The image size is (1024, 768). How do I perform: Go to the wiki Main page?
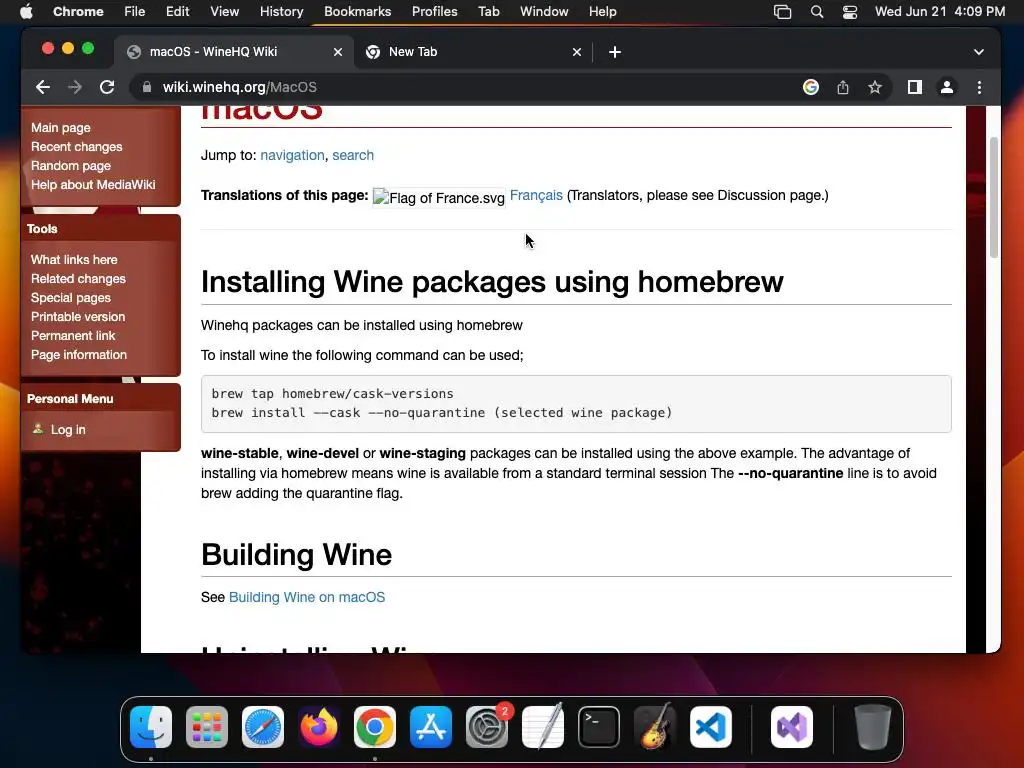click(61, 128)
